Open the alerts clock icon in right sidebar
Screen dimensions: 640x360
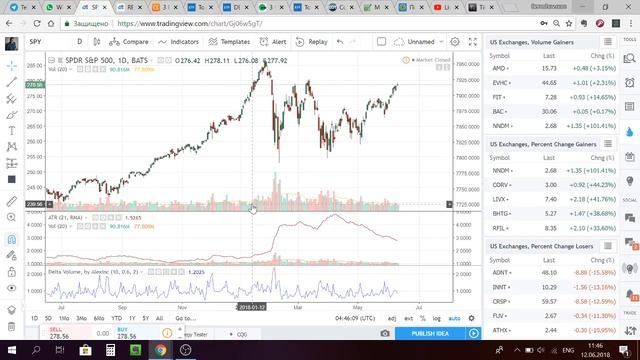(x=629, y=82)
